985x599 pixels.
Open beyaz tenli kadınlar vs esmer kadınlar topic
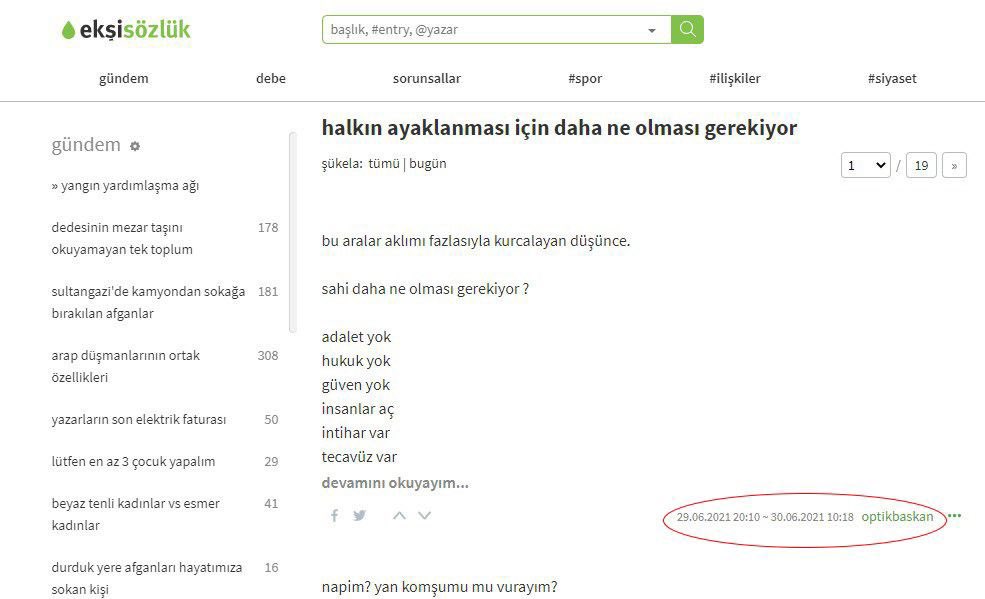point(136,514)
